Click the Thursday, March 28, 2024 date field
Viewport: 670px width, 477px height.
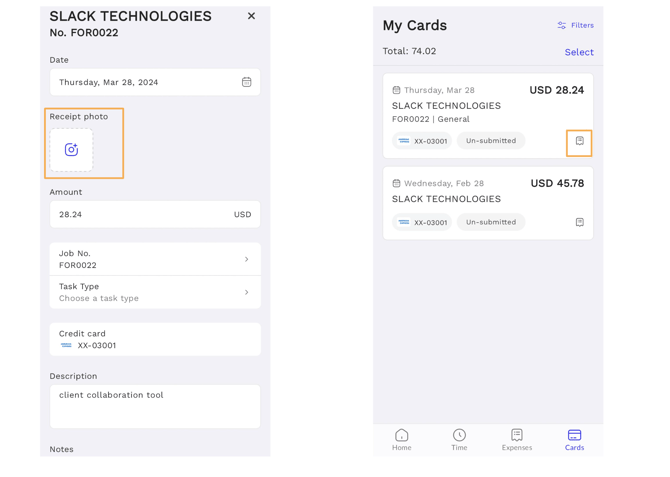(140, 82)
